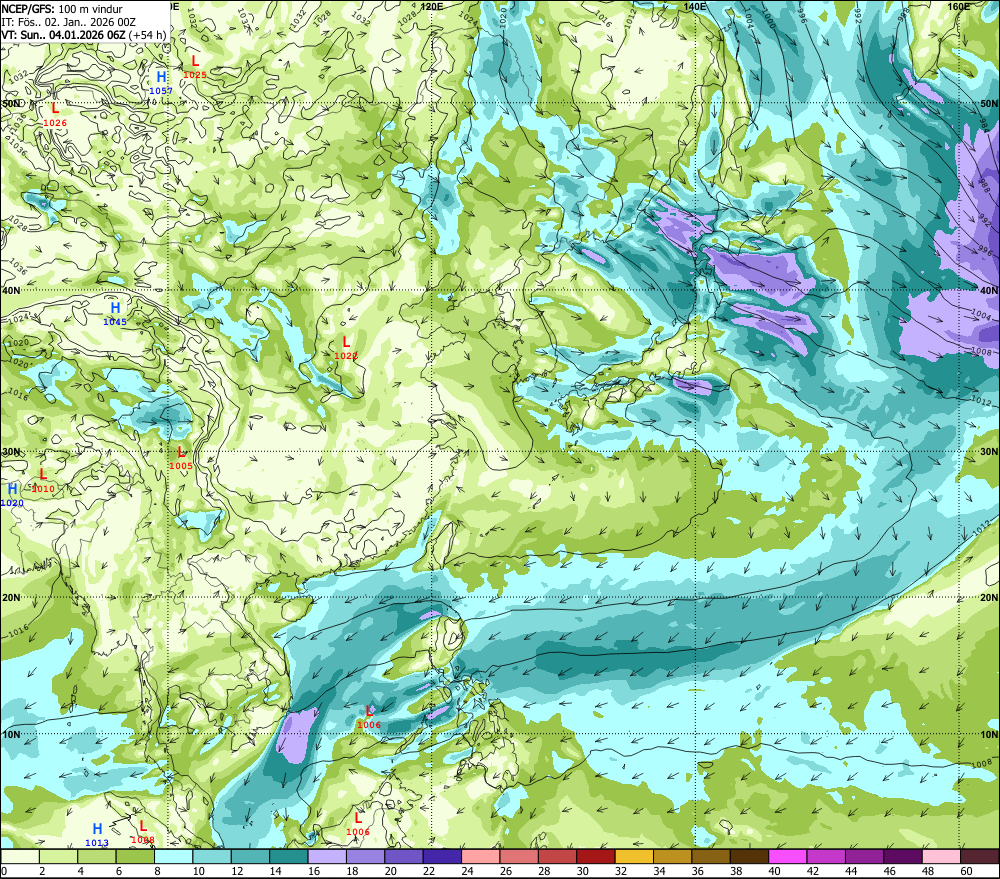The image size is (1000, 879).
Task: Click the legend value 32
Action: (621, 871)
